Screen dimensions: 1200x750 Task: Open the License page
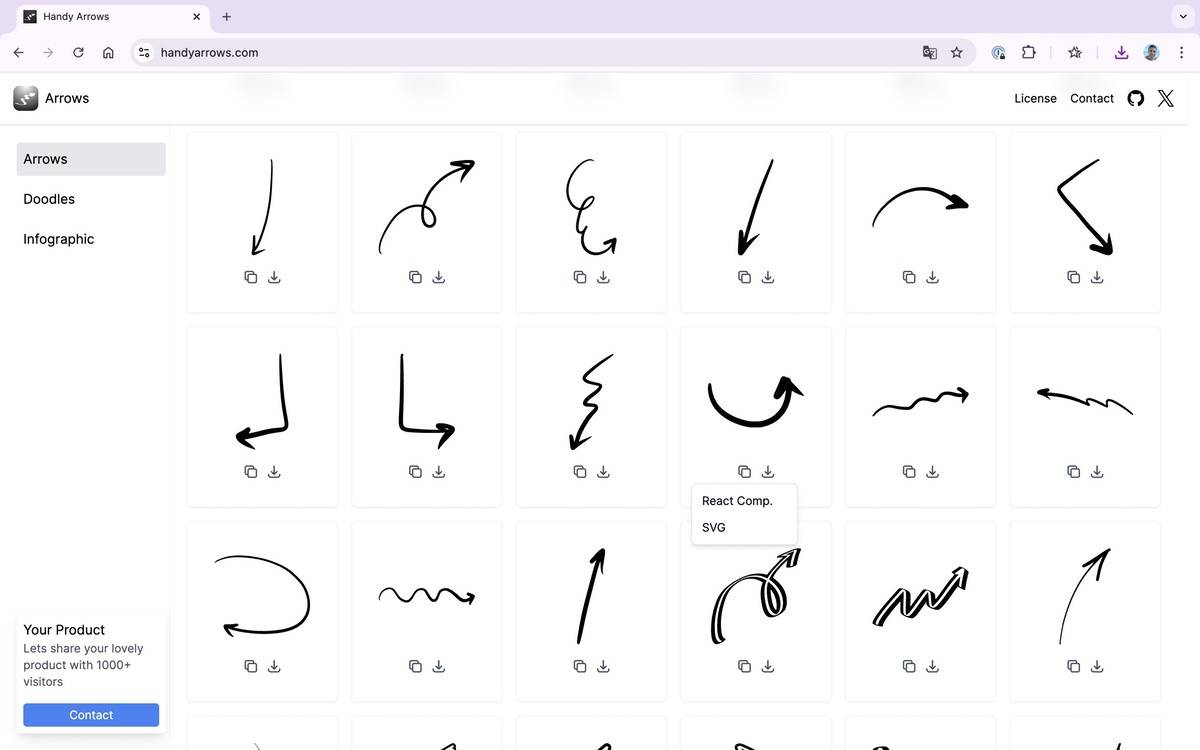click(1035, 98)
